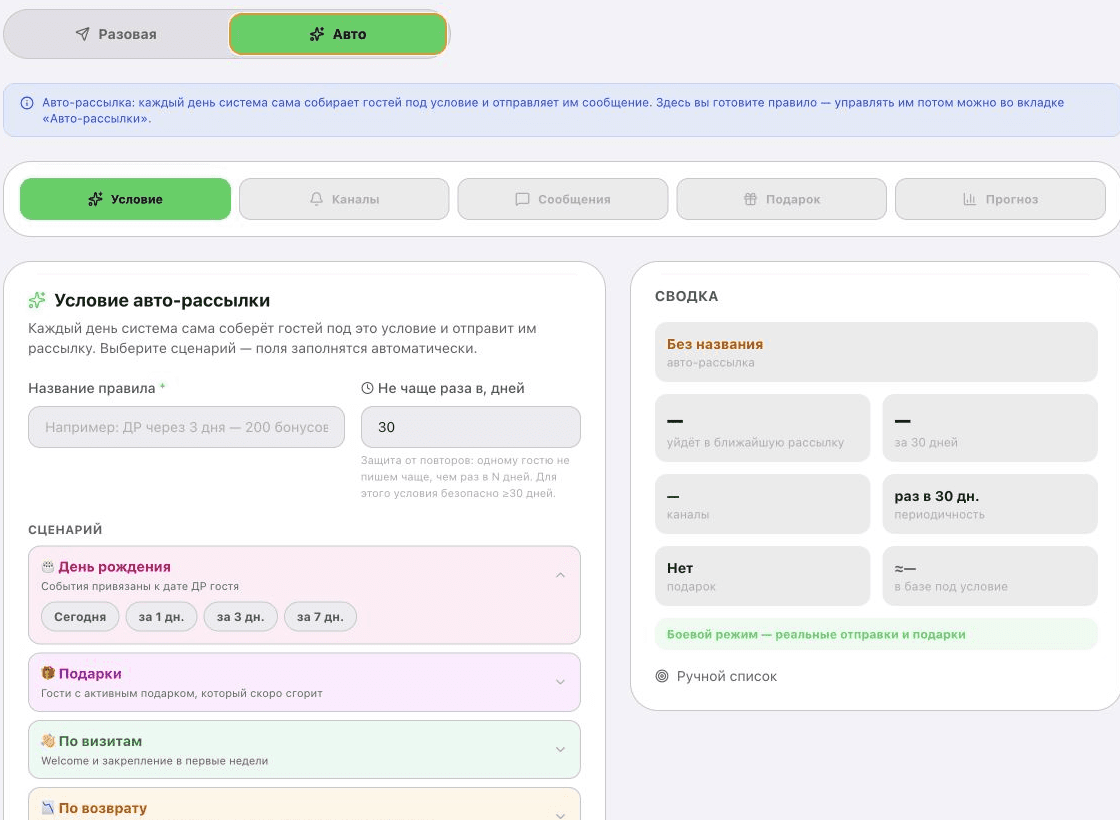
Task: Click the bar chart icon on Прогноз tab
Action: pos(969,199)
